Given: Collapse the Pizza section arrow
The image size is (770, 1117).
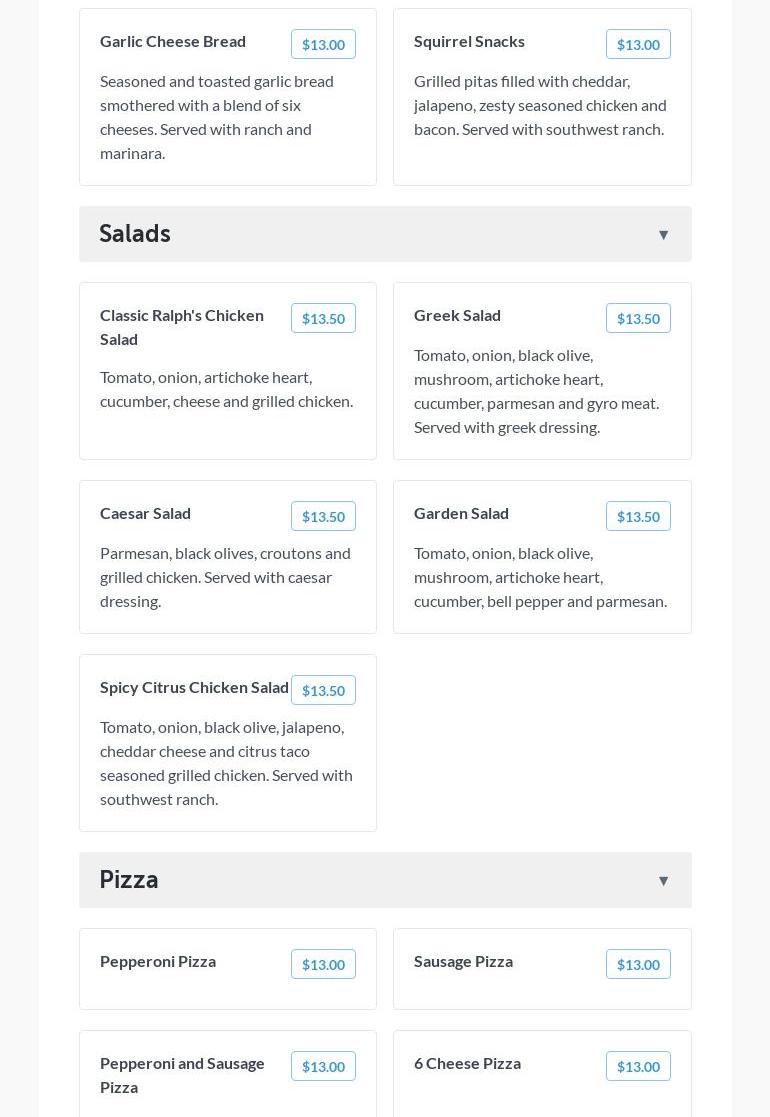Looking at the screenshot, I should [663, 881].
